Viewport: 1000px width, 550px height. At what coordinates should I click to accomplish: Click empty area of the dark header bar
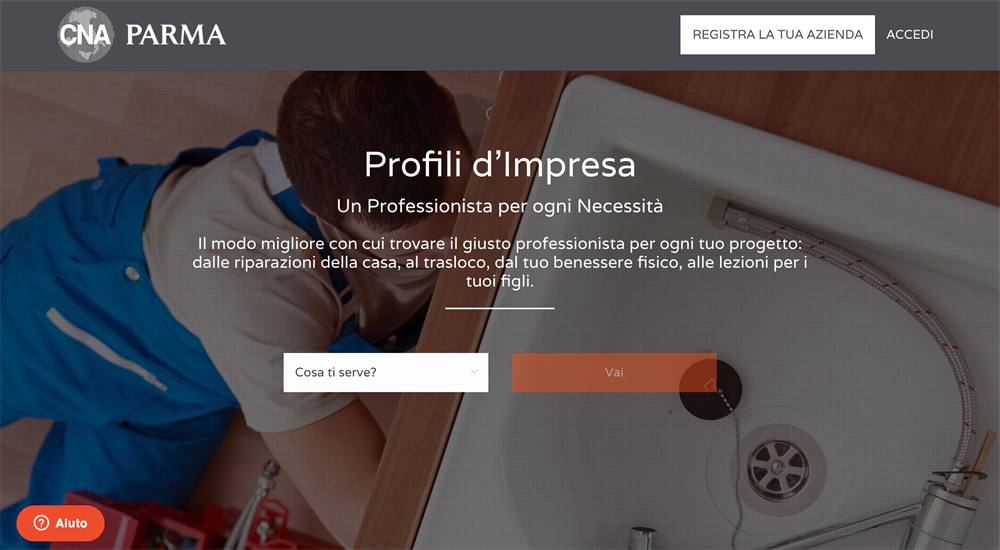tap(446, 34)
